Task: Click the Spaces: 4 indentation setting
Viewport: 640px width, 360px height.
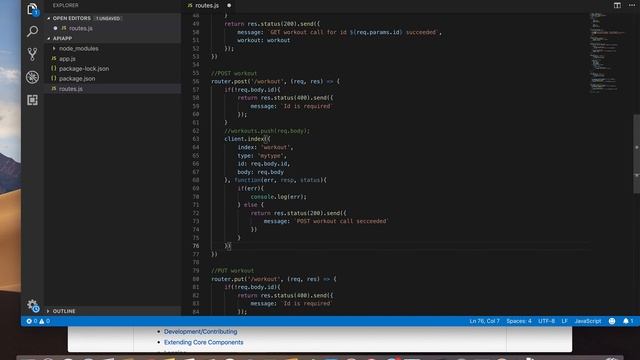Action: tap(519, 321)
